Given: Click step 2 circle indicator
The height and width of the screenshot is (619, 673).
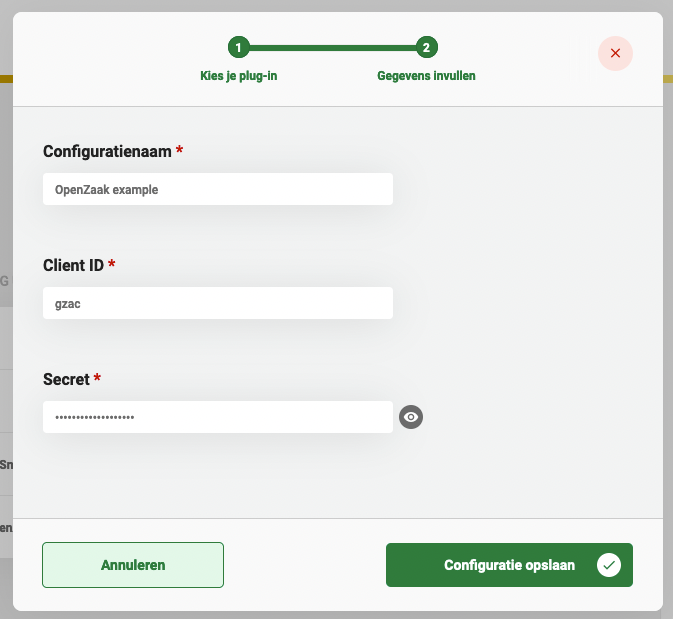Looking at the screenshot, I should (x=427, y=47).
